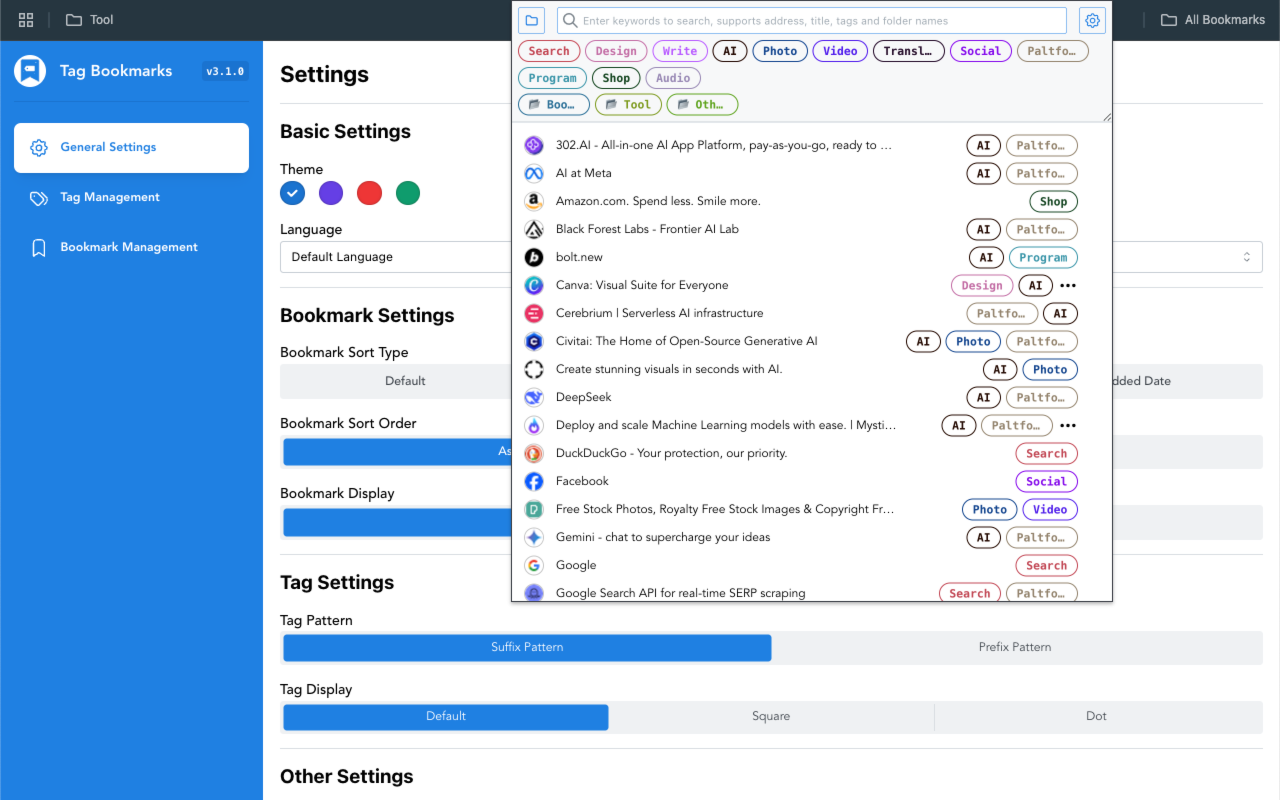Screen dimensions: 1280x800
Task: Click the Tag Bookmarks logo icon
Action: [30, 71]
